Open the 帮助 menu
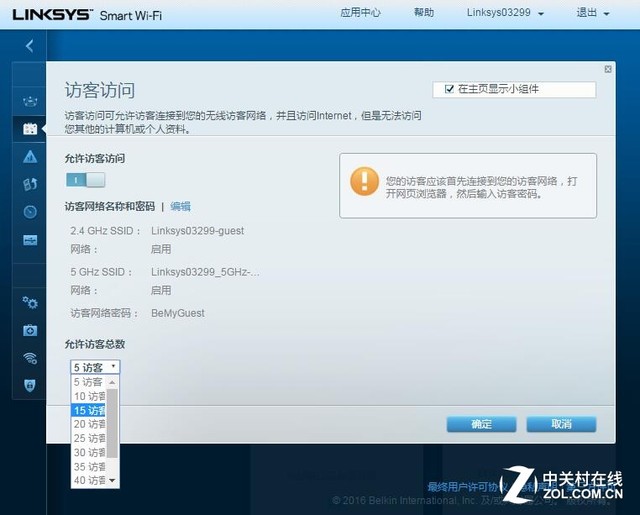The image size is (640, 515). 424,13
